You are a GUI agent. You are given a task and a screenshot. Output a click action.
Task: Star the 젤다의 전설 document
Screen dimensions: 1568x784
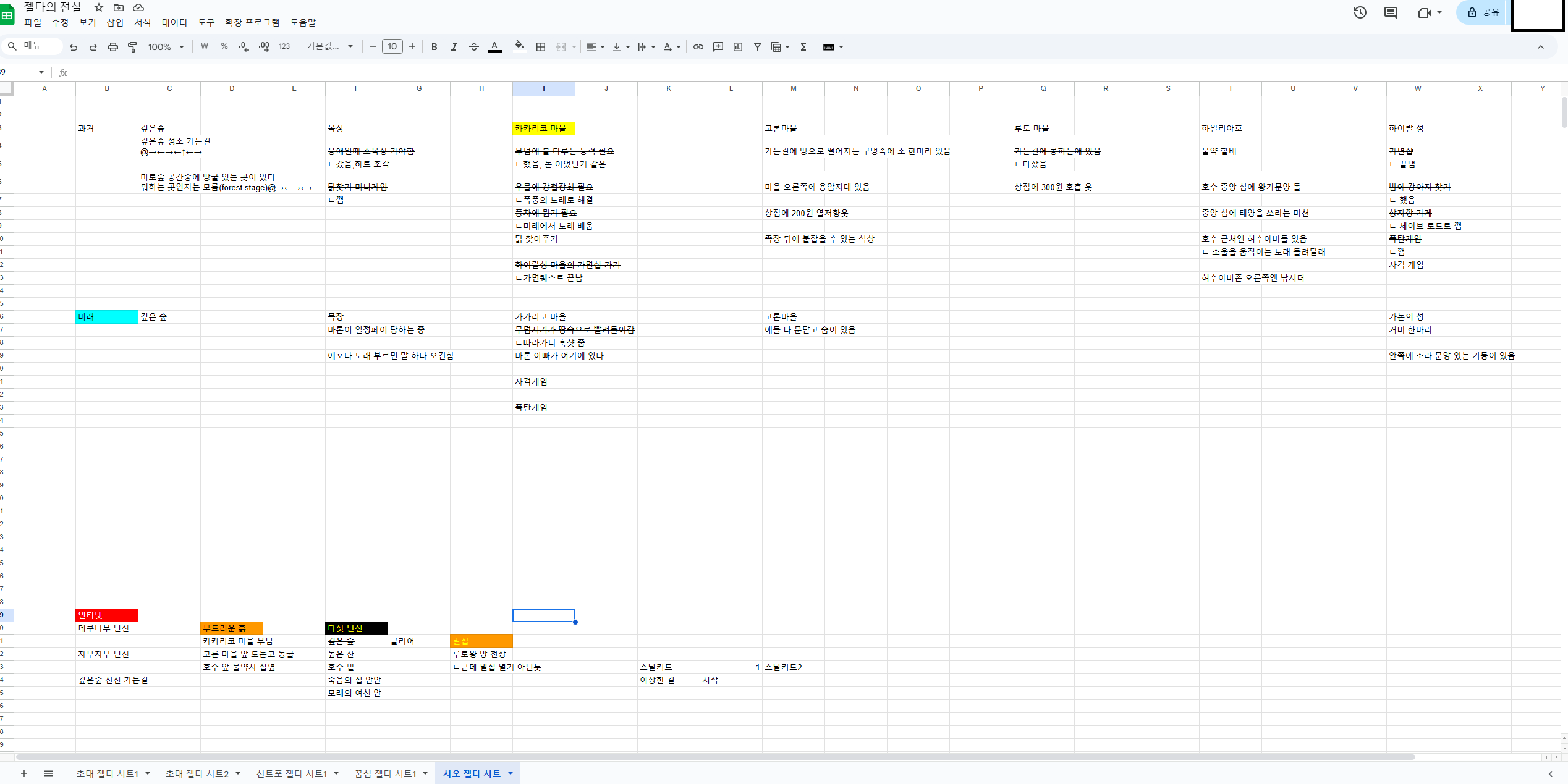click(x=99, y=7)
